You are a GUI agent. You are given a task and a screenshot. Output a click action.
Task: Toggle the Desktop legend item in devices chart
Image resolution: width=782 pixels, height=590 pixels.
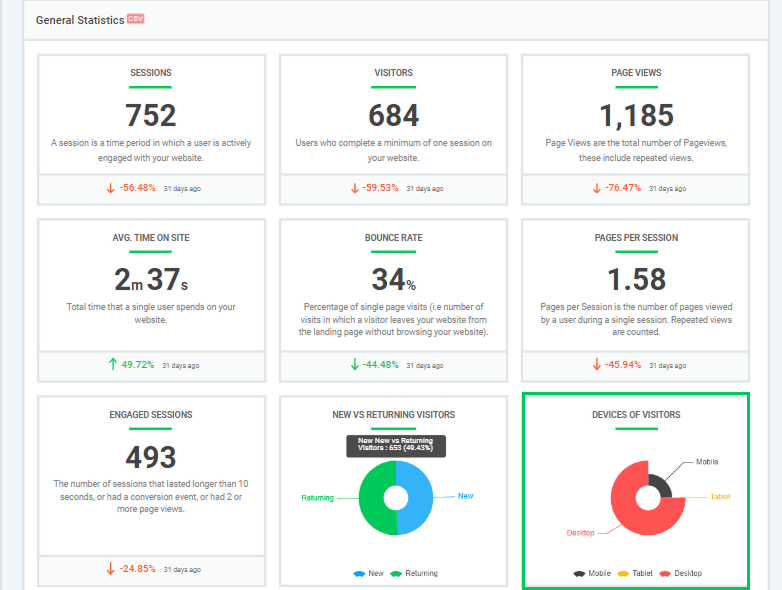pyautogui.click(x=678, y=574)
